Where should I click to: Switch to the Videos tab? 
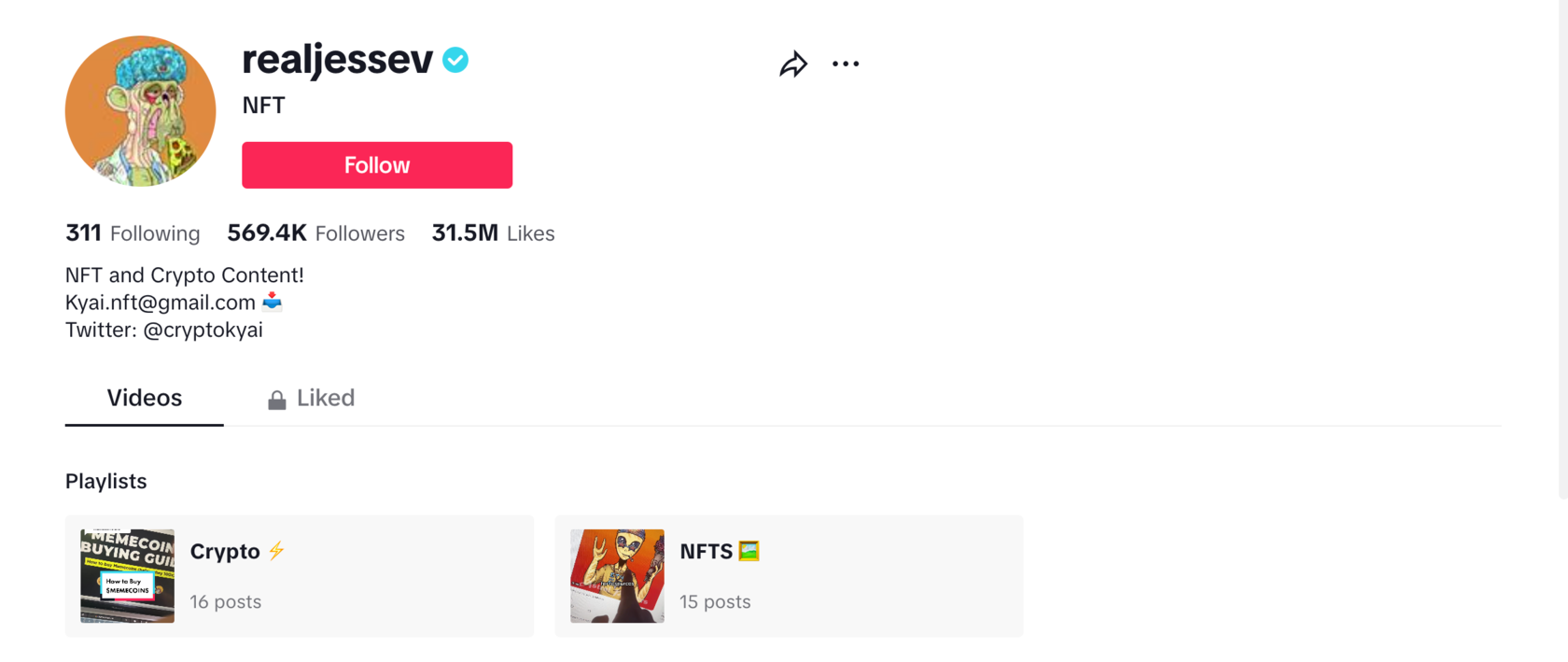(145, 398)
